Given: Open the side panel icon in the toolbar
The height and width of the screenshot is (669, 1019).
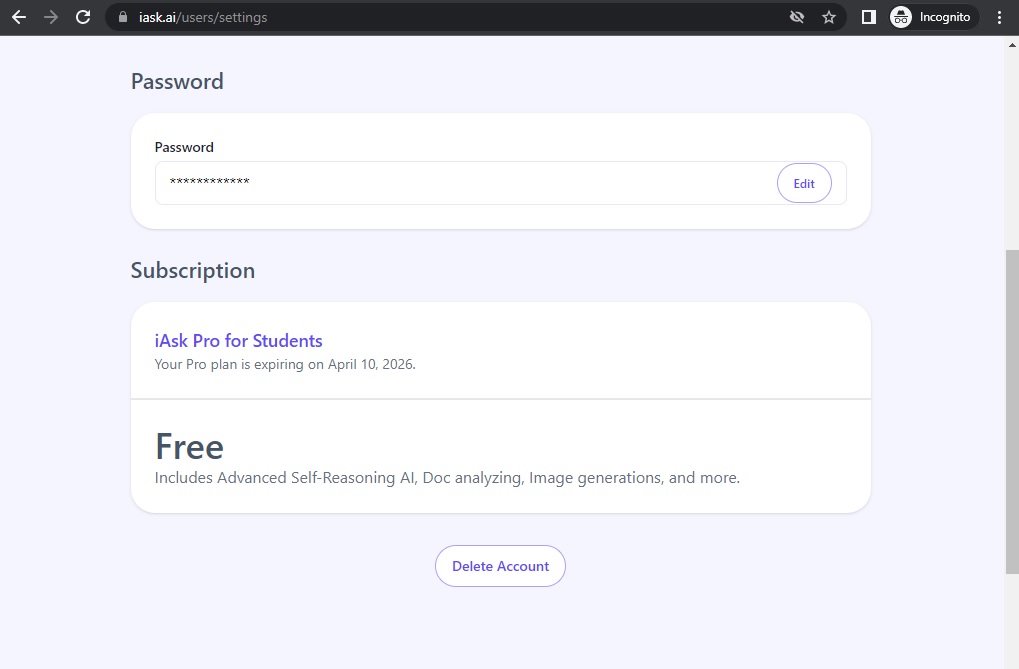Looking at the screenshot, I should click(869, 18).
